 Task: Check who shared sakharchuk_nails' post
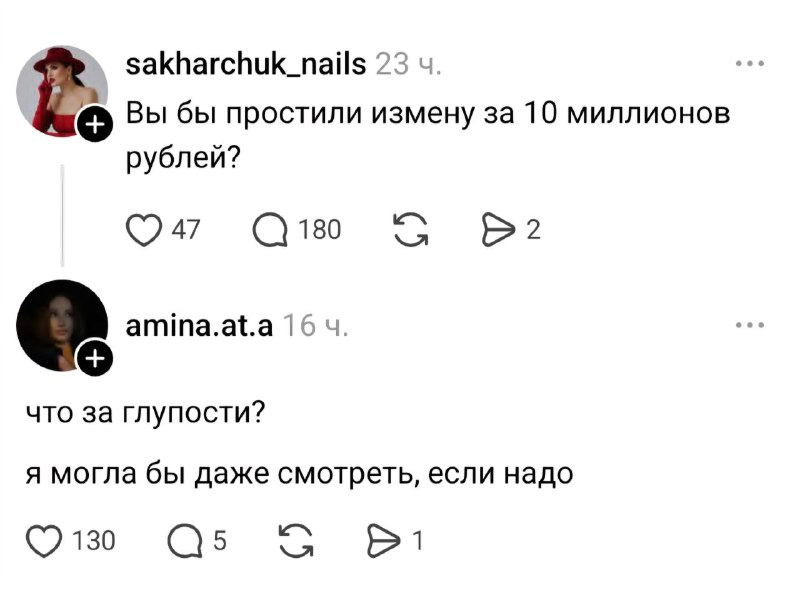[531, 230]
